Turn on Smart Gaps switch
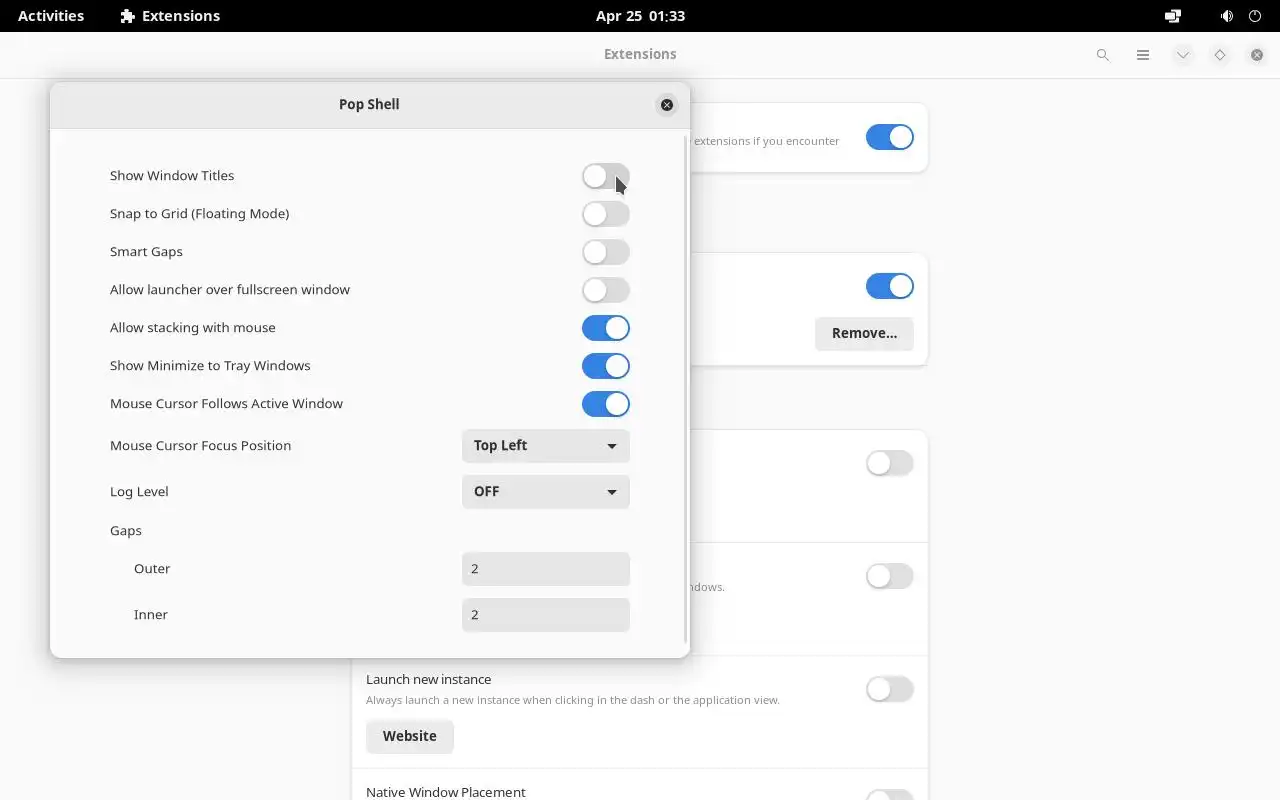1280x800 pixels. coord(606,252)
